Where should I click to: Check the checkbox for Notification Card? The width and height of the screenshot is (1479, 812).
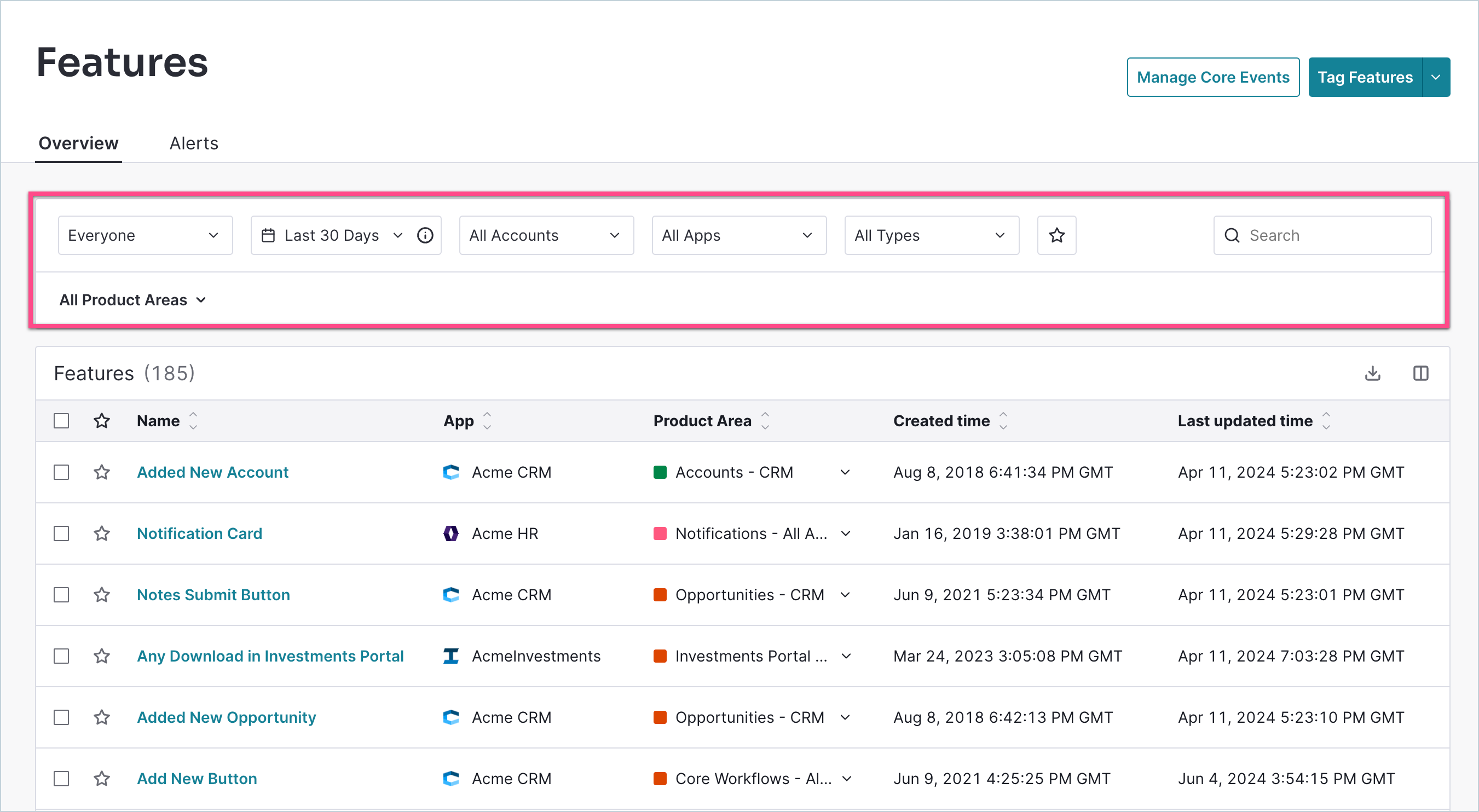pyautogui.click(x=61, y=533)
